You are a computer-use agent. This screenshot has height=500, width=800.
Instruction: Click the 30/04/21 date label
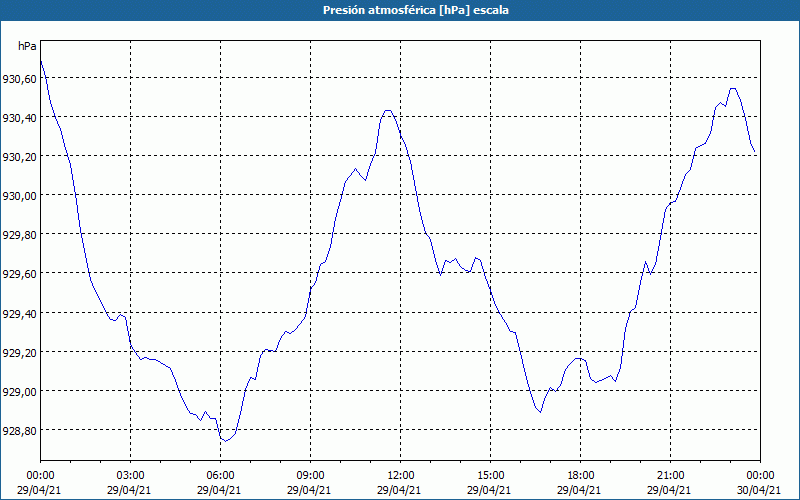tap(759, 490)
